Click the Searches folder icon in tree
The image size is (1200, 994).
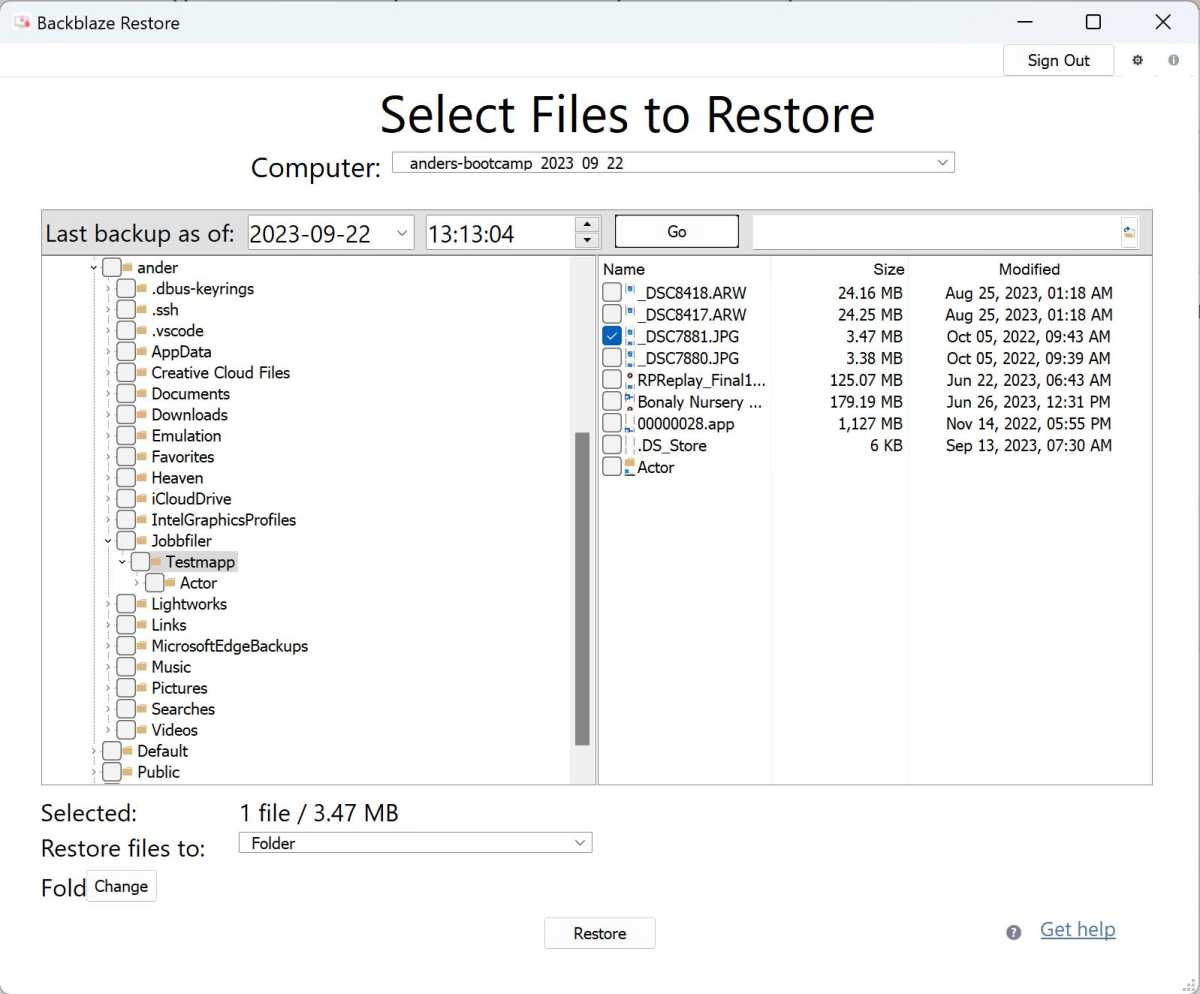tap(142, 709)
